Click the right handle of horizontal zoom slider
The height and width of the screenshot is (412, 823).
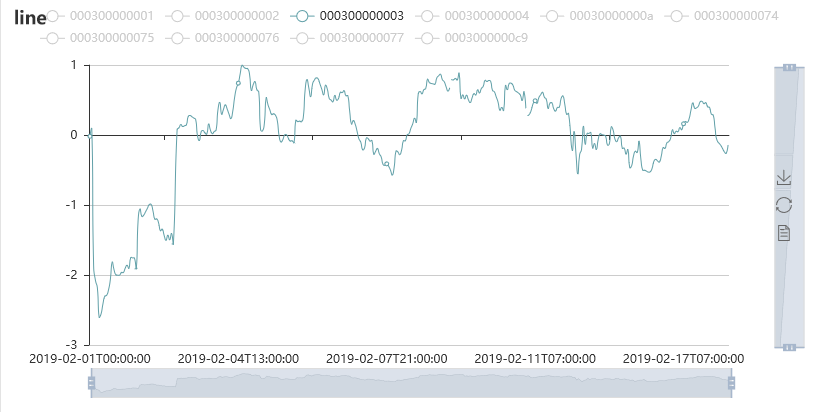(731, 383)
